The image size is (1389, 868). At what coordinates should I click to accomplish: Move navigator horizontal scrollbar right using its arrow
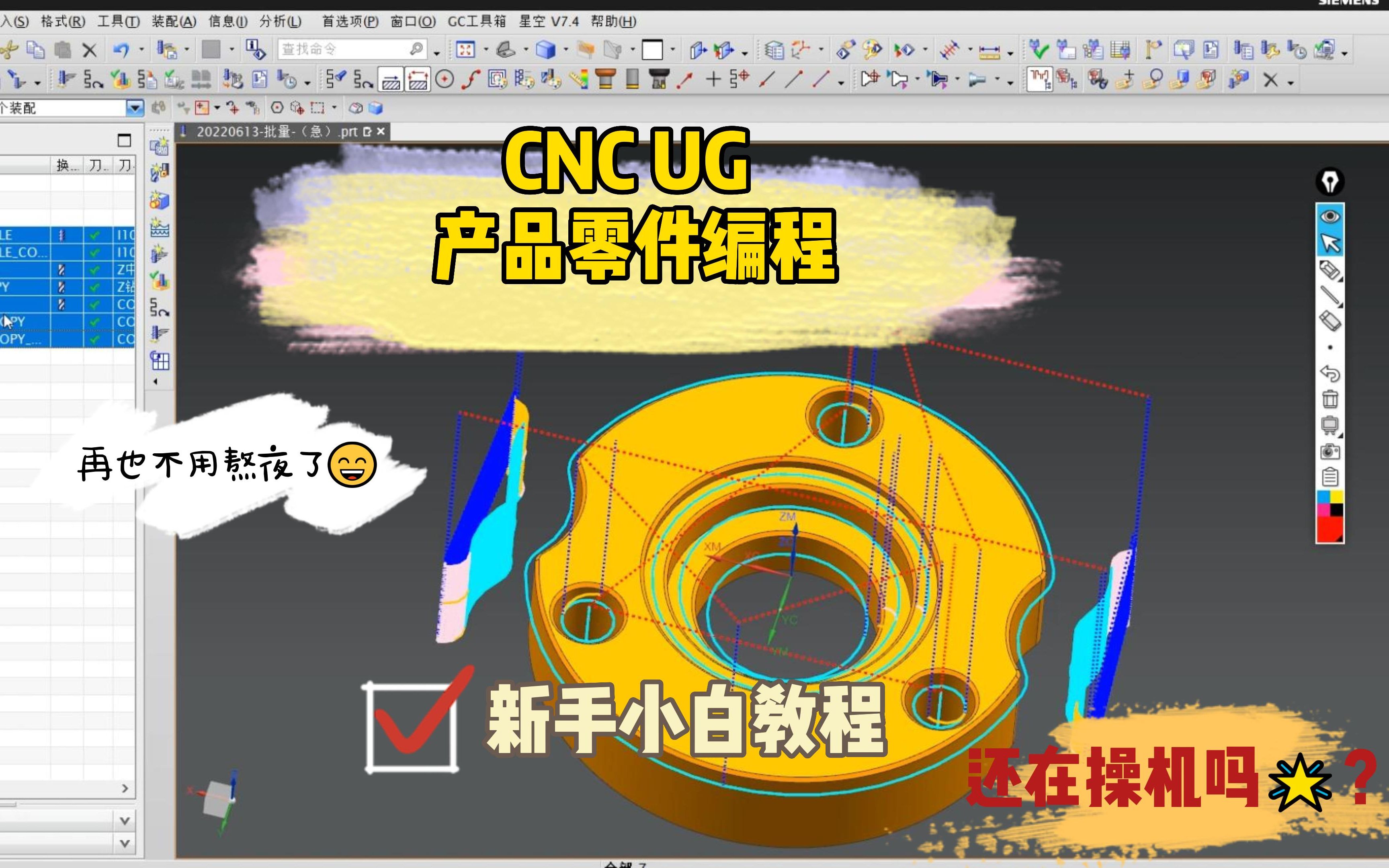pyautogui.click(x=125, y=789)
